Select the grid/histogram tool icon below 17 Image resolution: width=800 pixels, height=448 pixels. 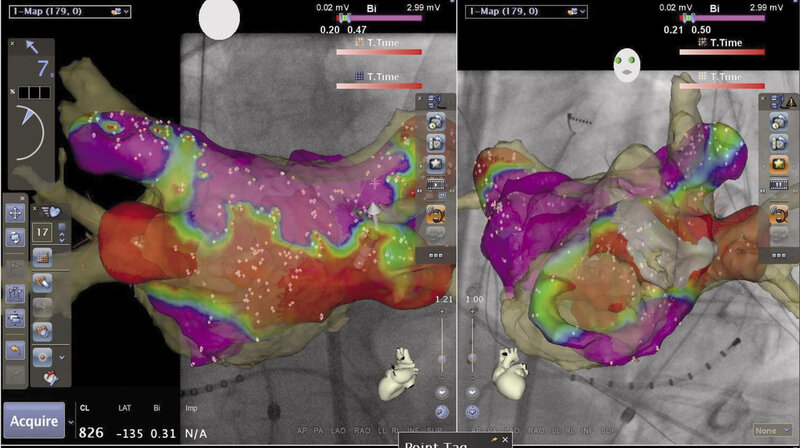click(42, 258)
